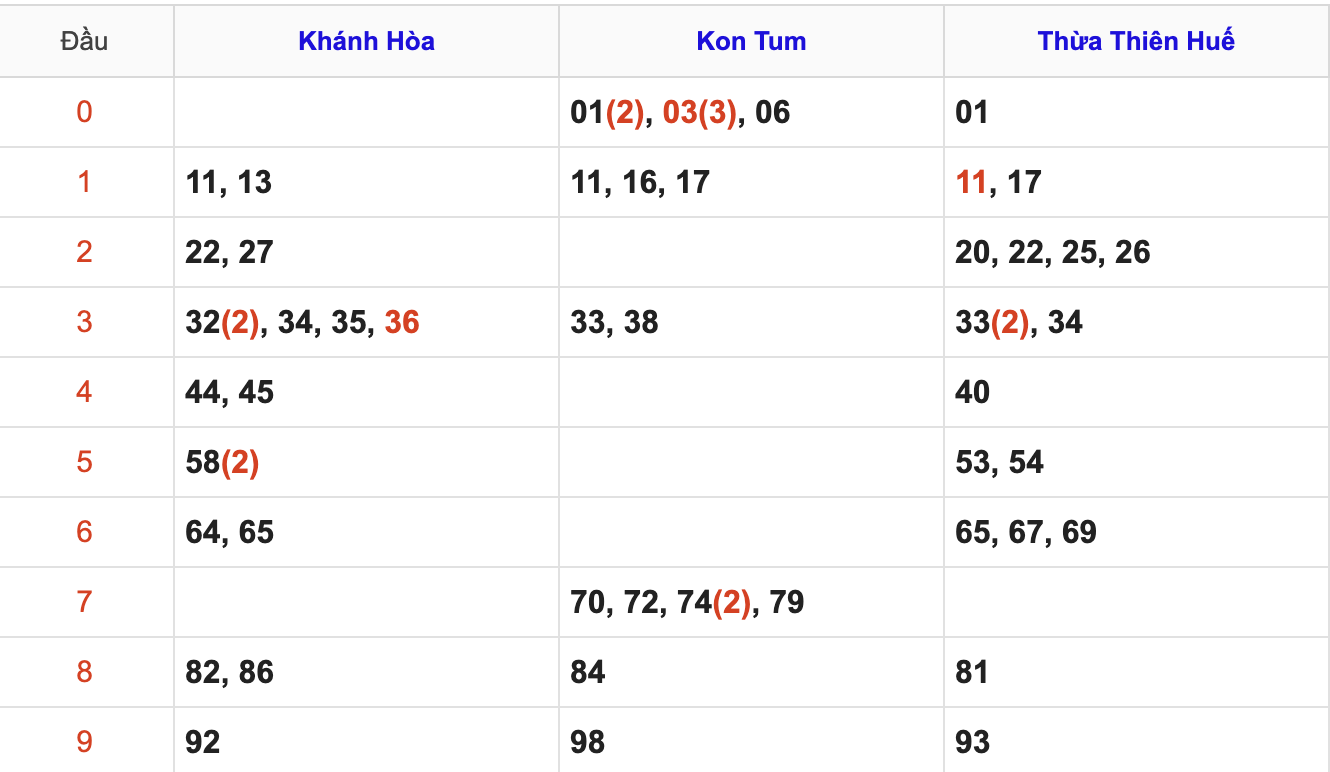
Task: Open the Khánh Hòa province link
Action: tap(366, 41)
